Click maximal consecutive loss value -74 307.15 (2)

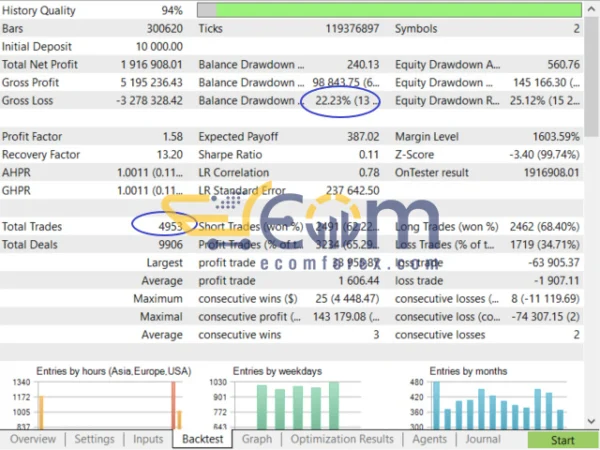coord(546,316)
